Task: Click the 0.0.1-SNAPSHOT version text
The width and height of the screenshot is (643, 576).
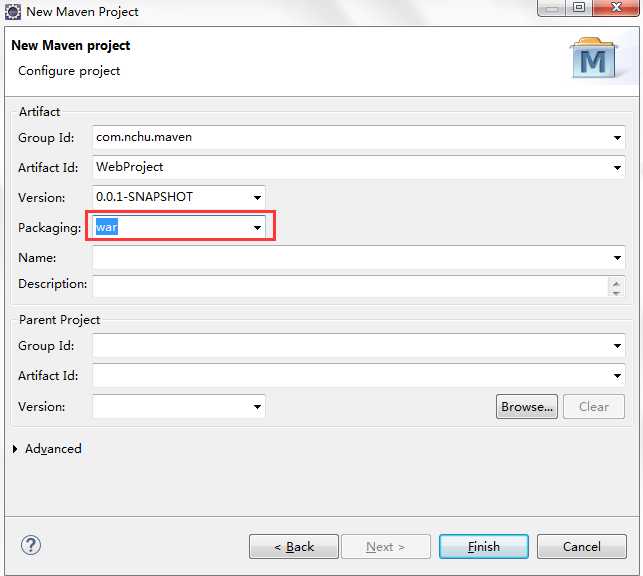Action: [x=144, y=197]
